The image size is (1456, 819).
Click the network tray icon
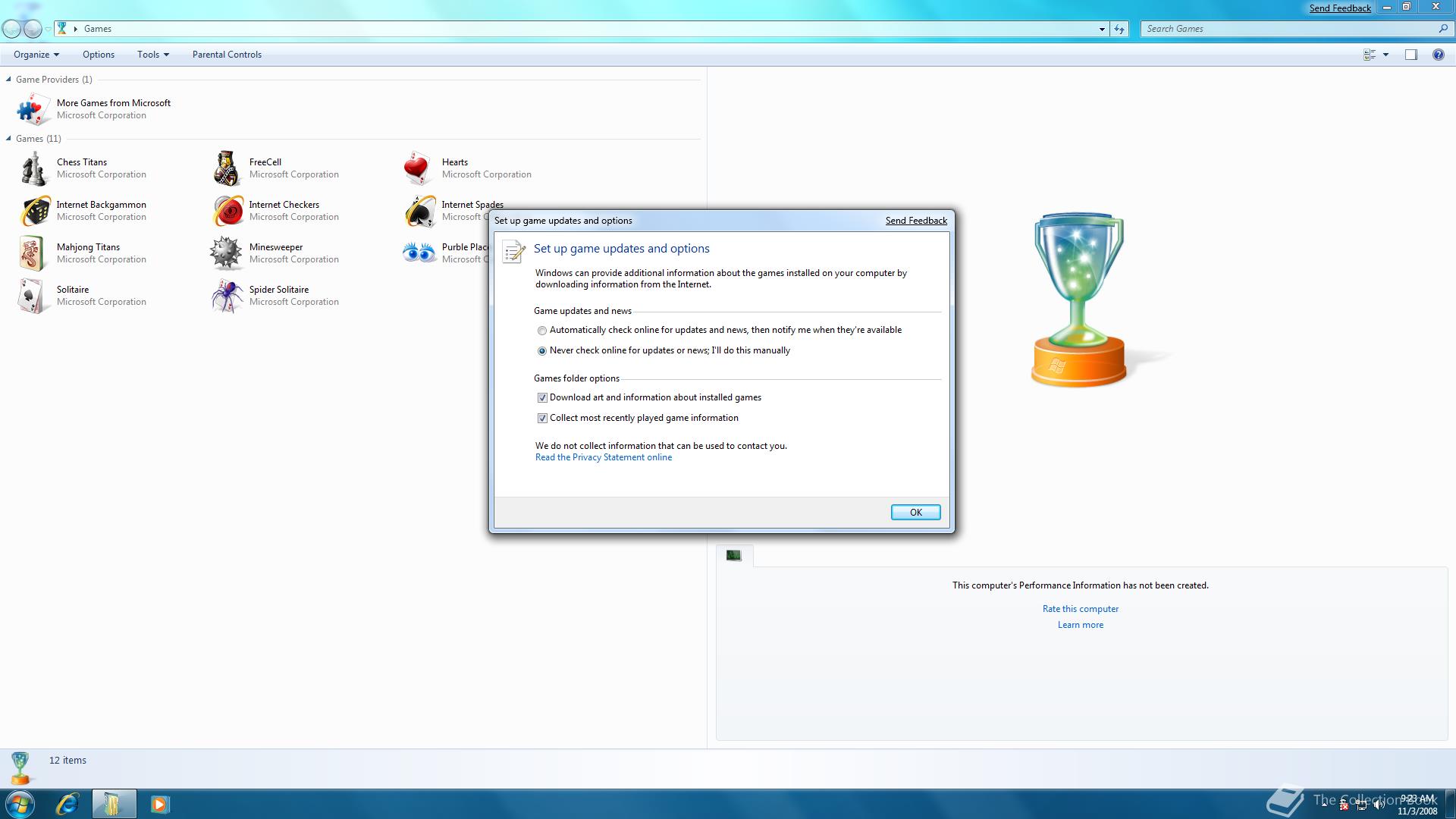pos(1361,805)
